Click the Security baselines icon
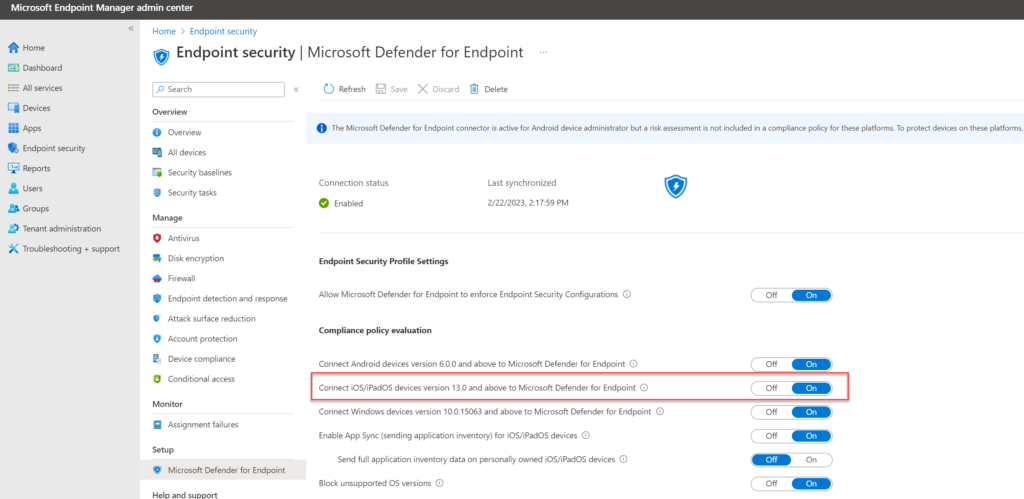Image resolution: width=1024 pixels, height=499 pixels. click(x=157, y=172)
